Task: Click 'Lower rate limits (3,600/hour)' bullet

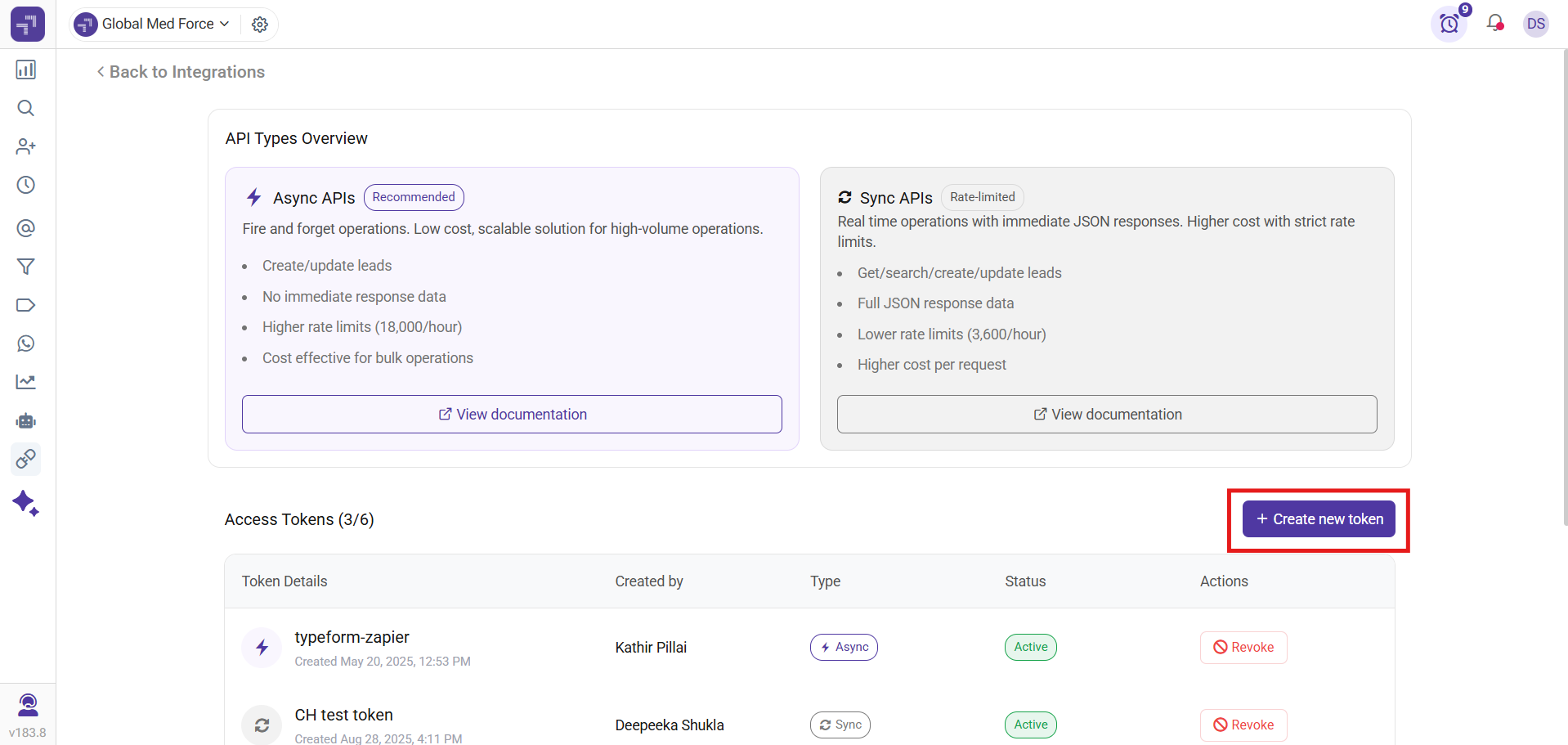Action: [x=952, y=334]
